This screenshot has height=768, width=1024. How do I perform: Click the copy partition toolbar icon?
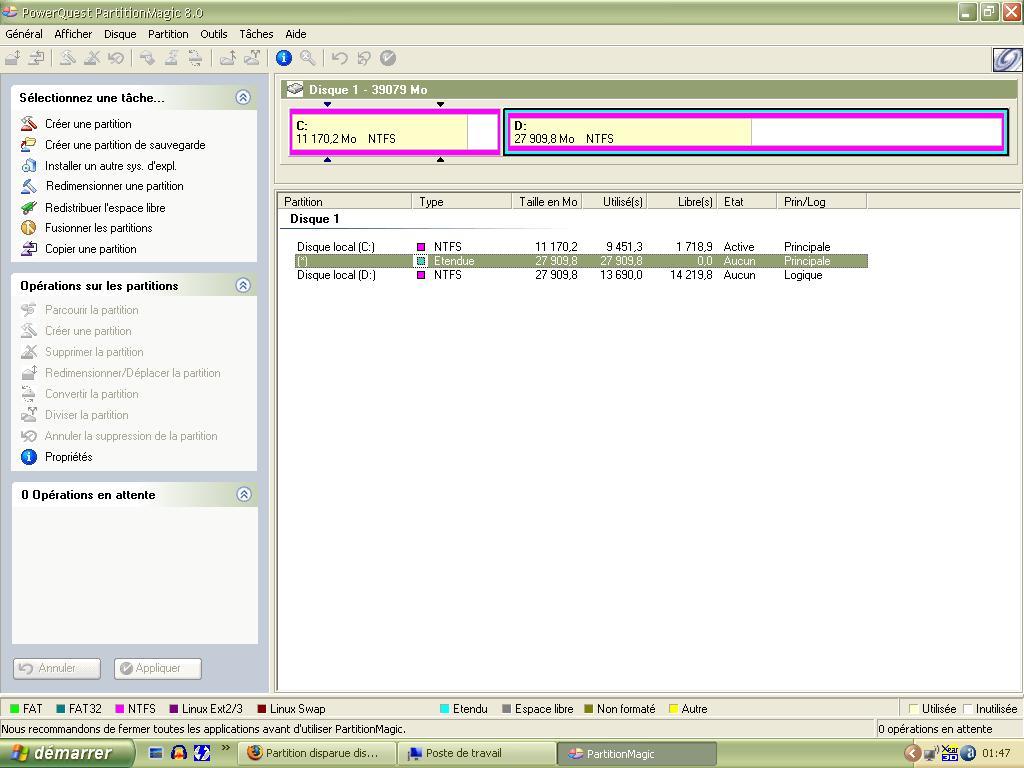(x=37, y=58)
